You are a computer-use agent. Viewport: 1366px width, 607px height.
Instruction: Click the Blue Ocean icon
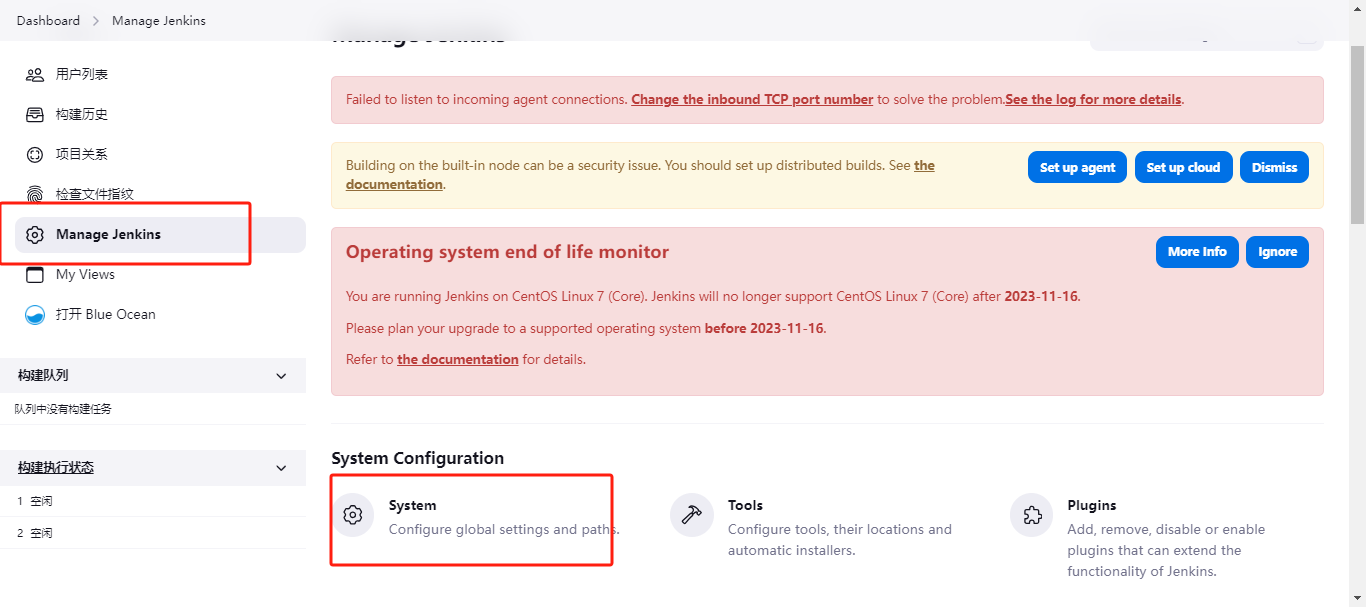tap(35, 314)
